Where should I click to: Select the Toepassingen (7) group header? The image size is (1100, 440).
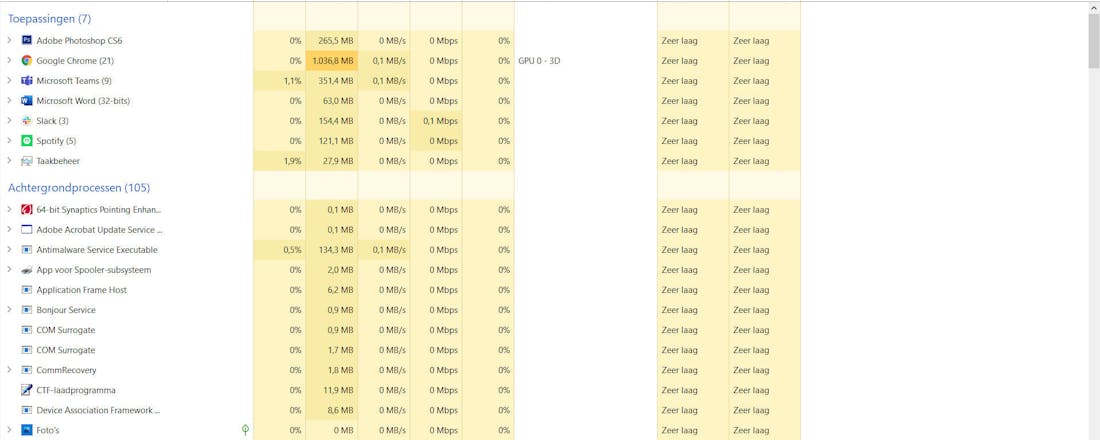49,19
